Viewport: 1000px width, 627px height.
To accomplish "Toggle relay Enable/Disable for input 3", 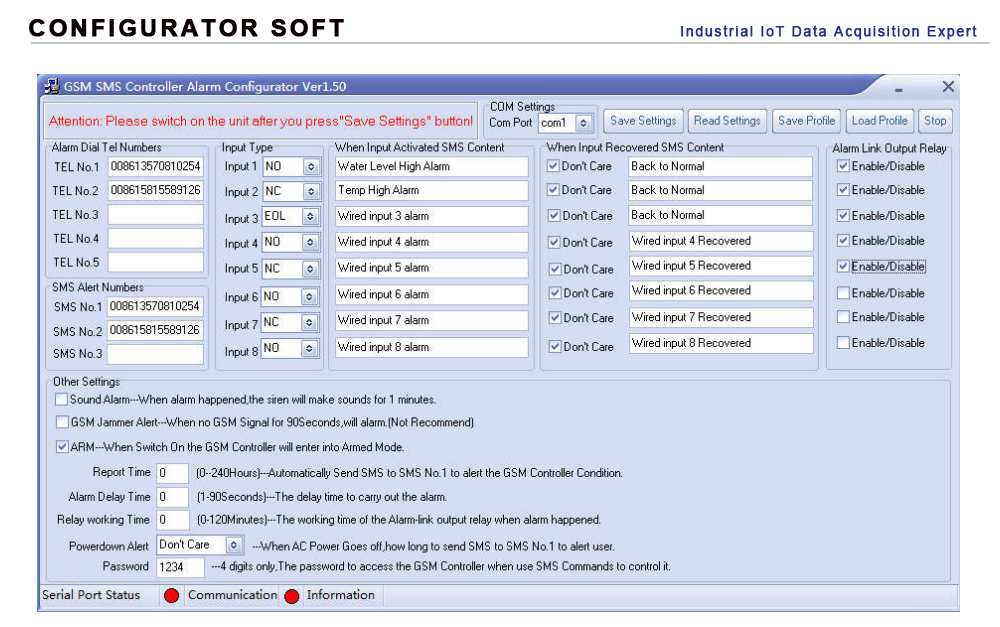I will pos(843,216).
